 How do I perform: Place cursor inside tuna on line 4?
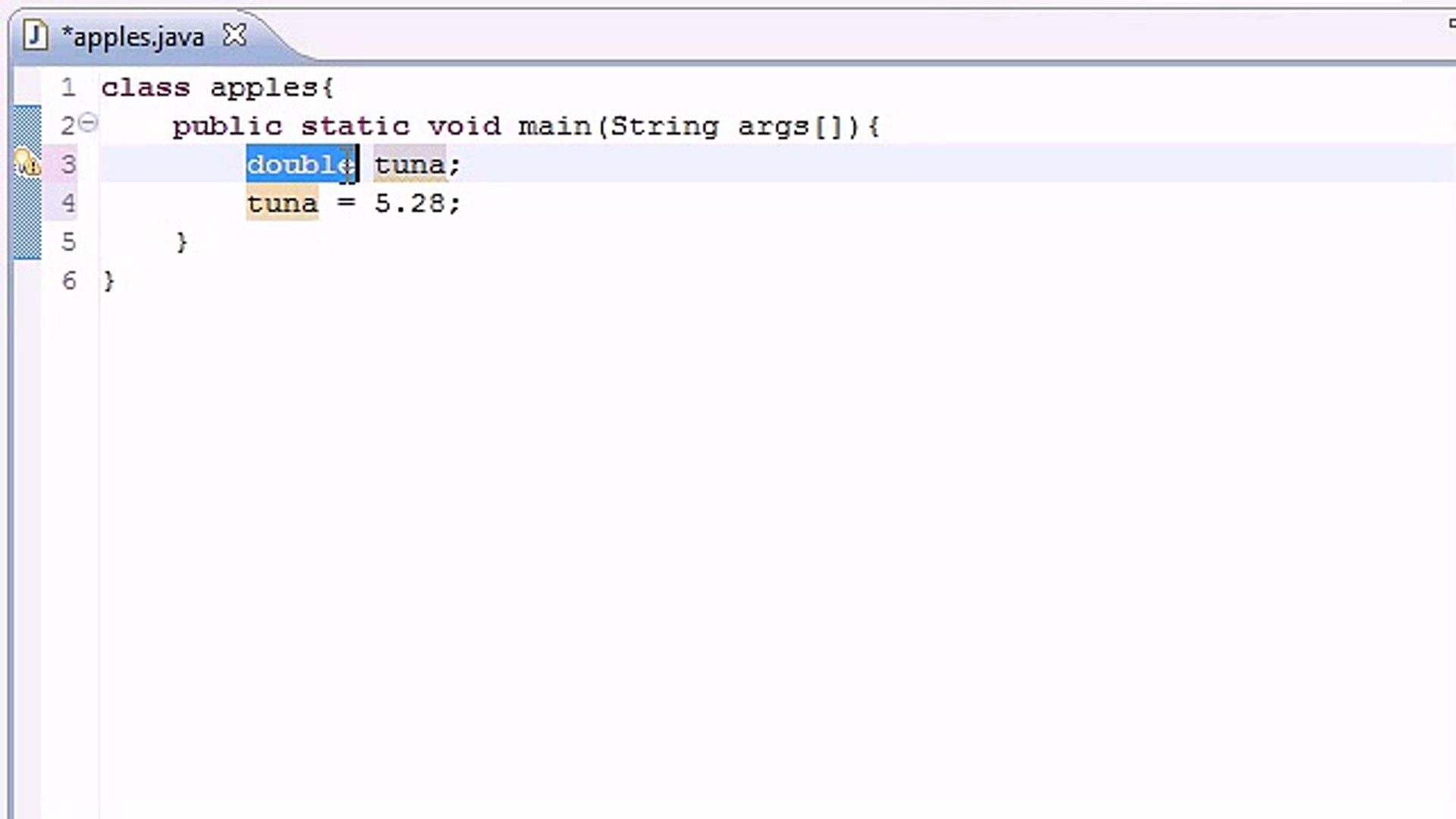click(x=282, y=203)
